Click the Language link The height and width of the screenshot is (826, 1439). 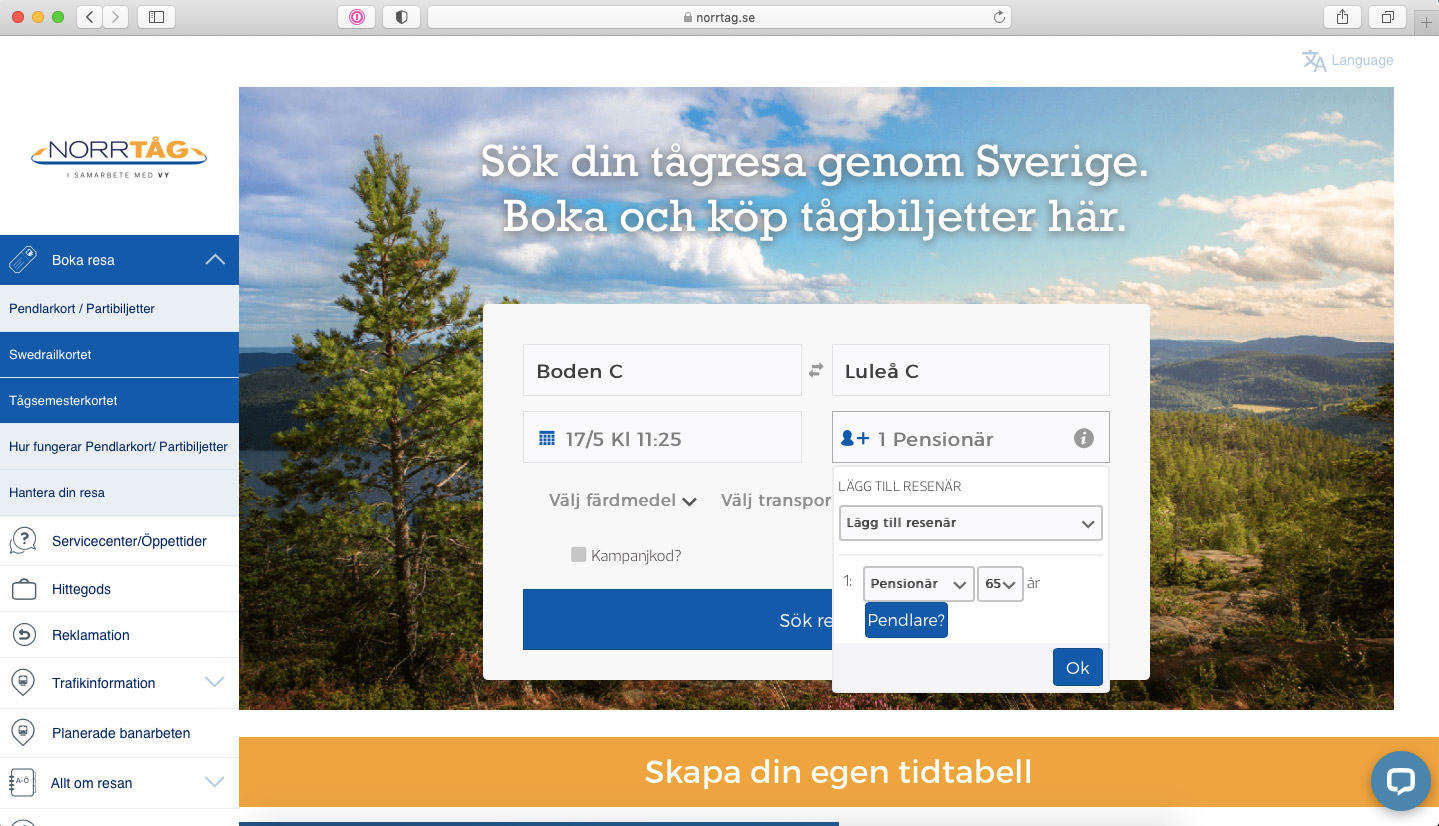coord(1362,60)
